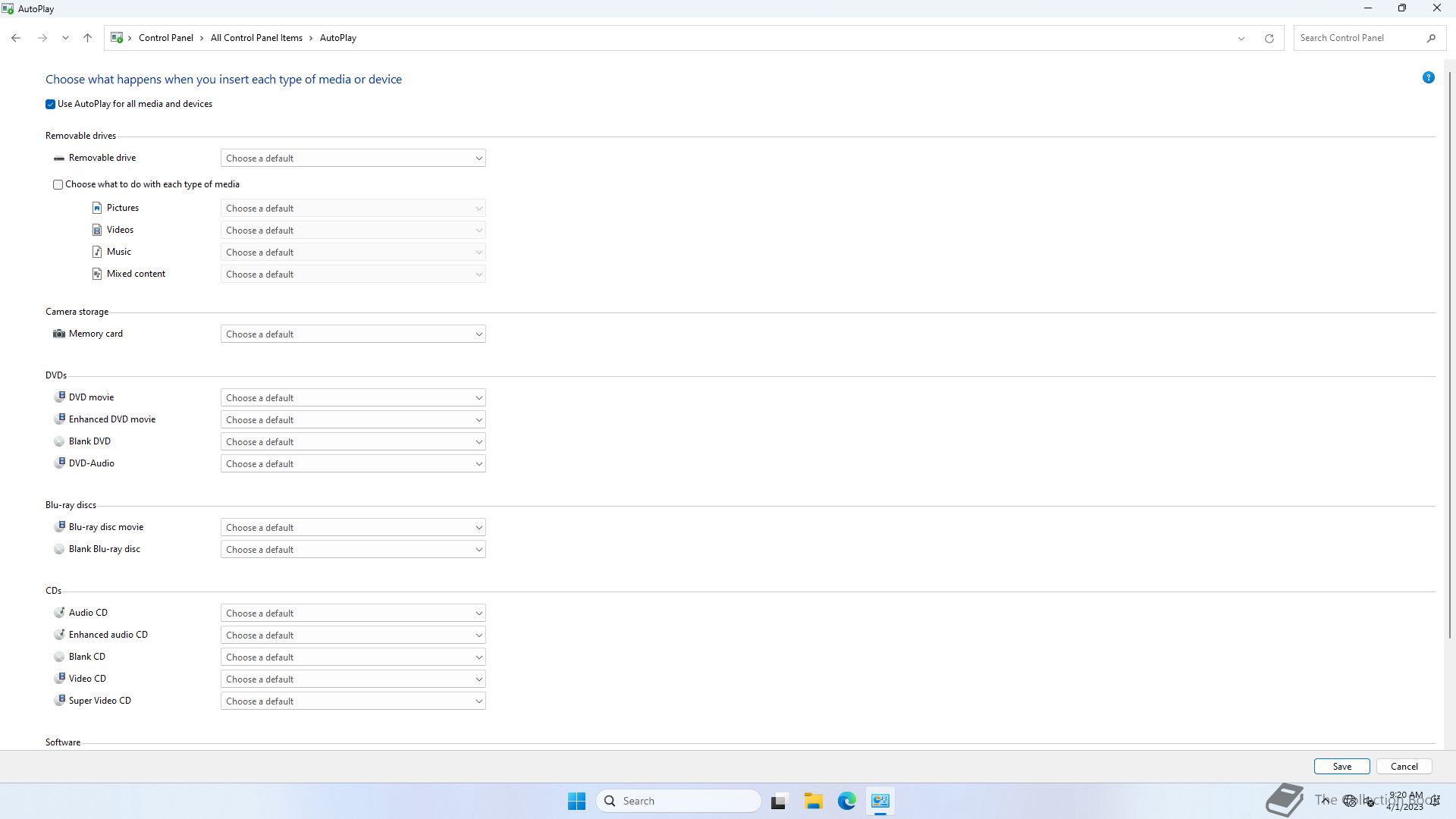Expand Blank Blu-ray disc default dropdown

click(353, 549)
